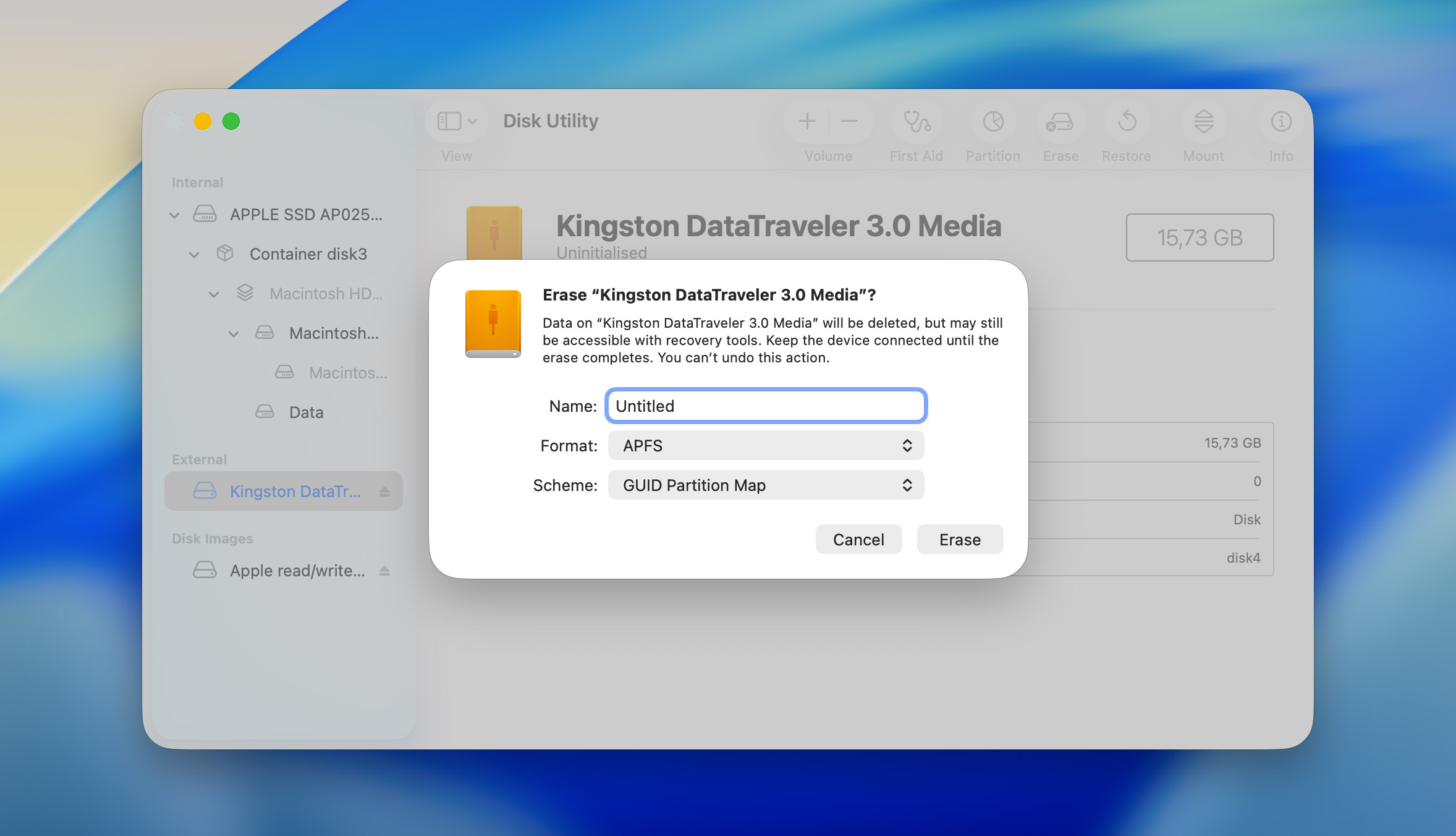
Task: Eject the Kingston DataTraveler disk
Action: click(384, 492)
